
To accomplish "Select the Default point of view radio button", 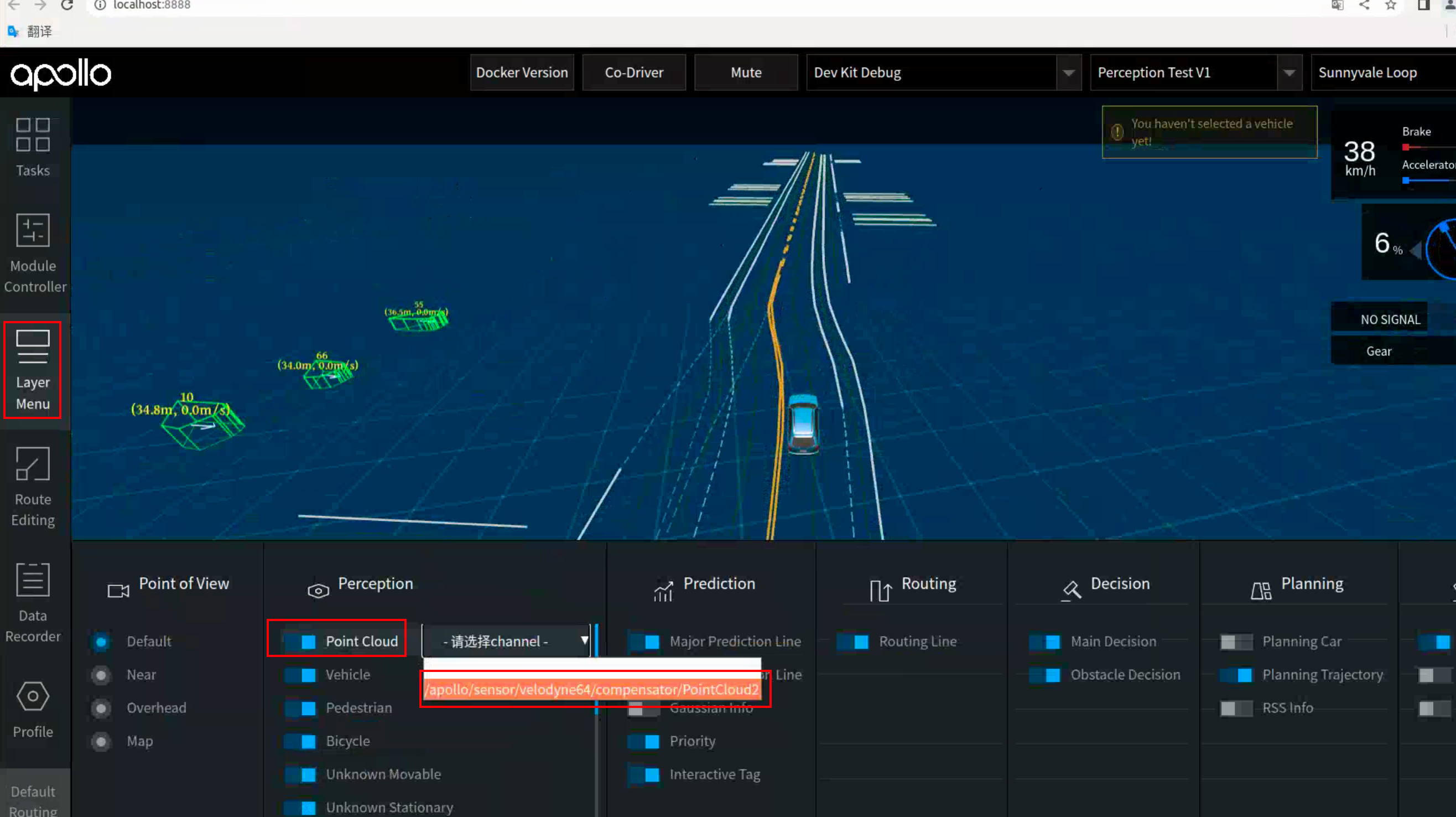I will click(100, 641).
